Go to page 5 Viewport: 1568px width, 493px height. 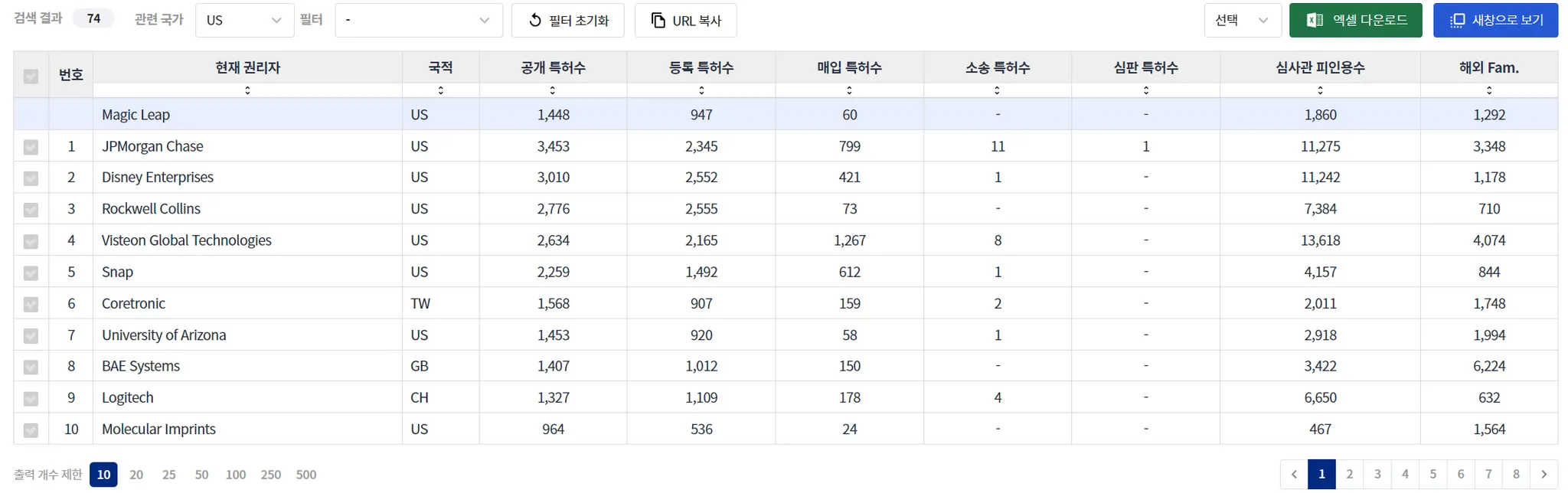pyautogui.click(x=1433, y=474)
